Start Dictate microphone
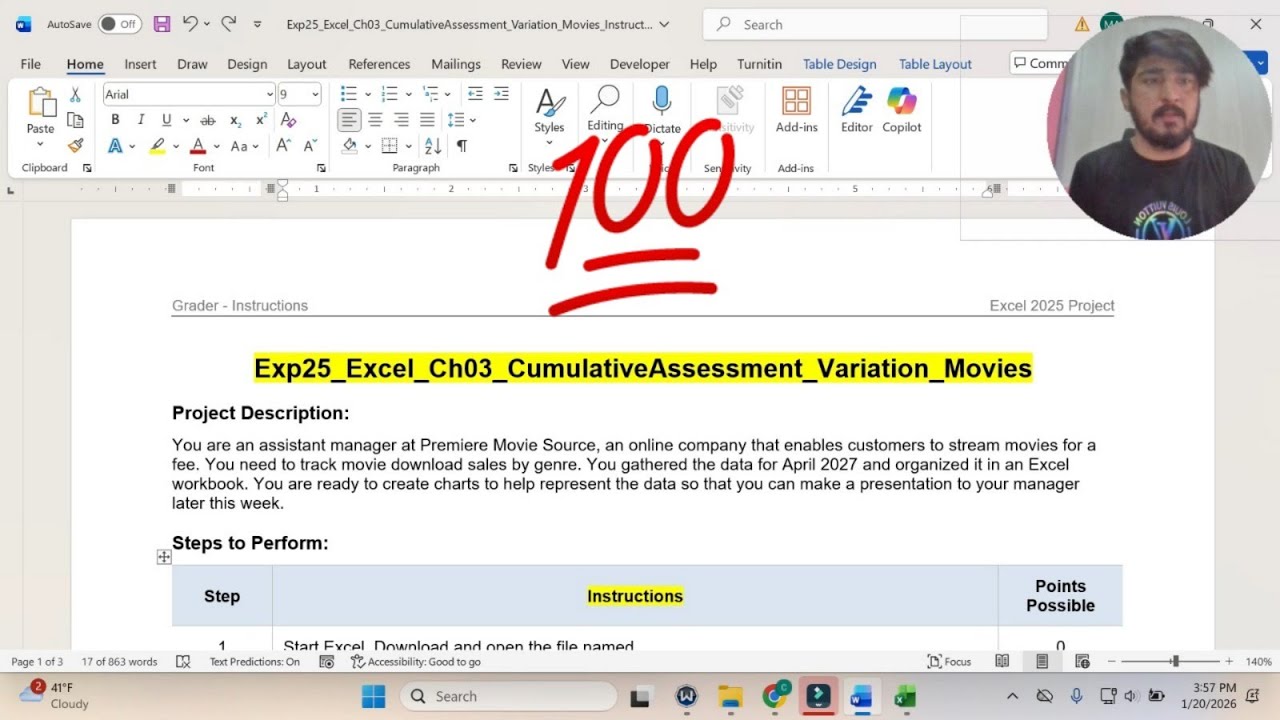 click(x=662, y=110)
